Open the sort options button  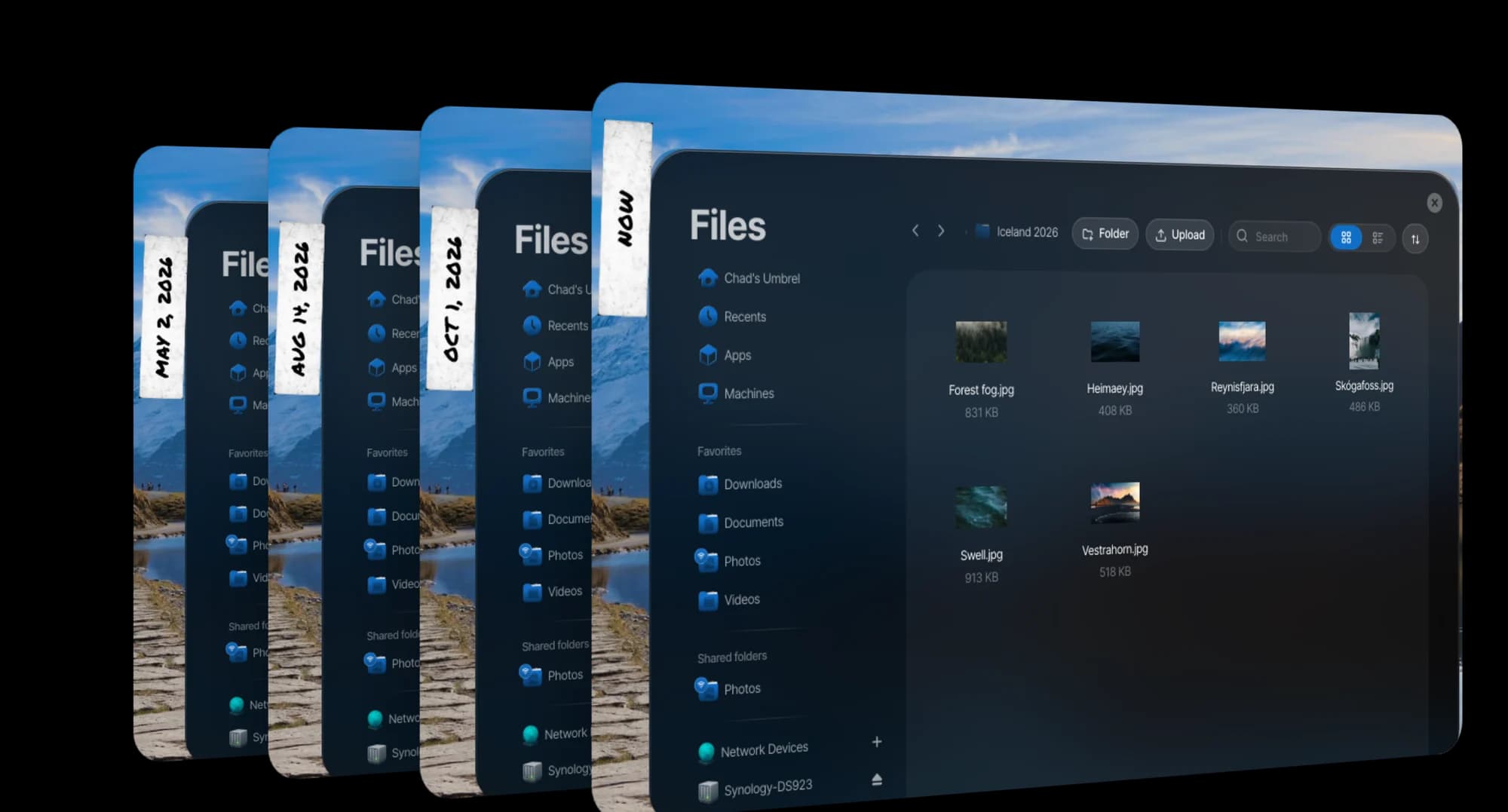1415,239
